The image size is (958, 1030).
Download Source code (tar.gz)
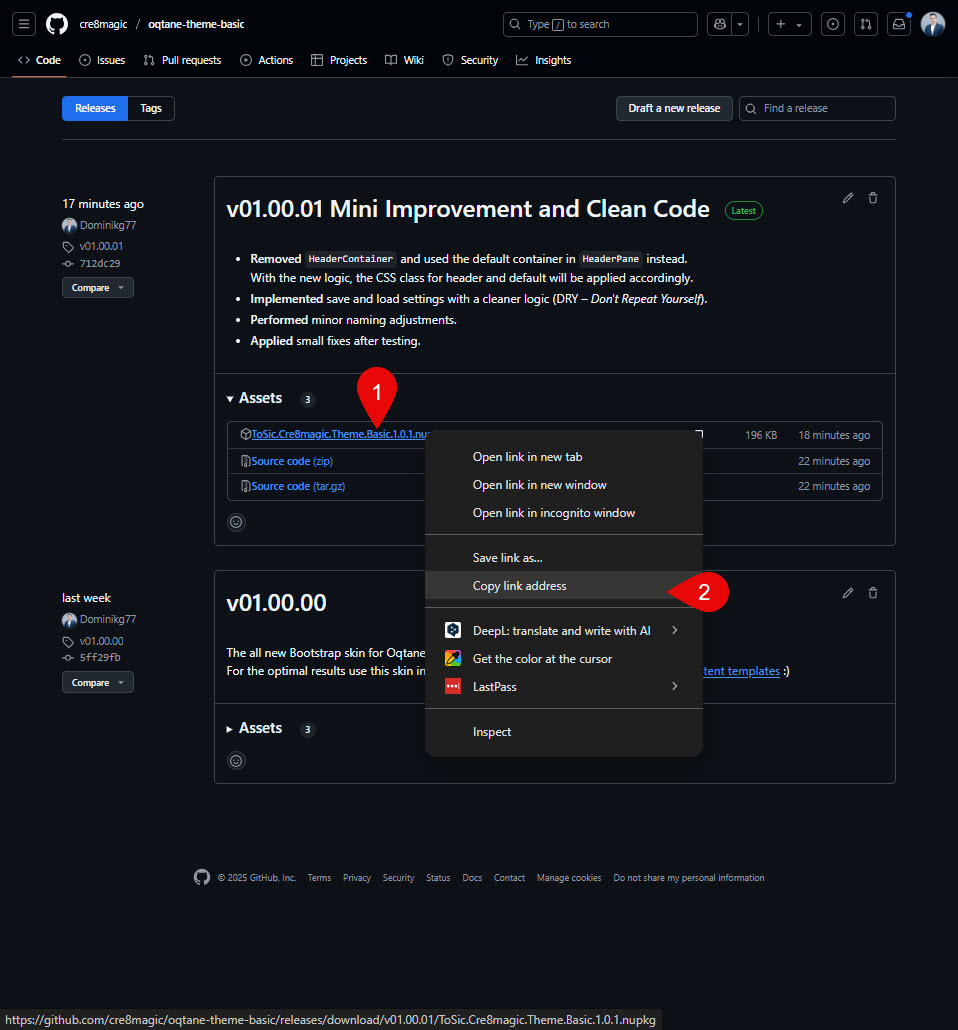click(x=298, y=486)
